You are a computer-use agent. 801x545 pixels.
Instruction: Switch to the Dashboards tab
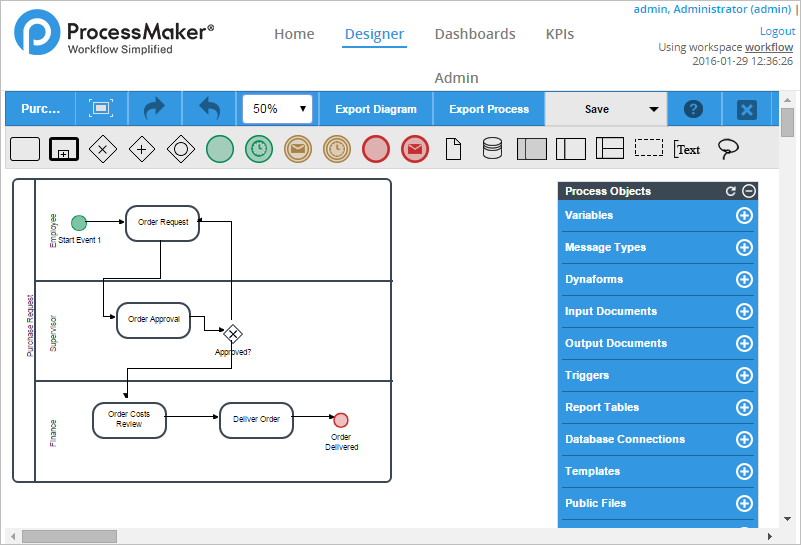[475, 34]
